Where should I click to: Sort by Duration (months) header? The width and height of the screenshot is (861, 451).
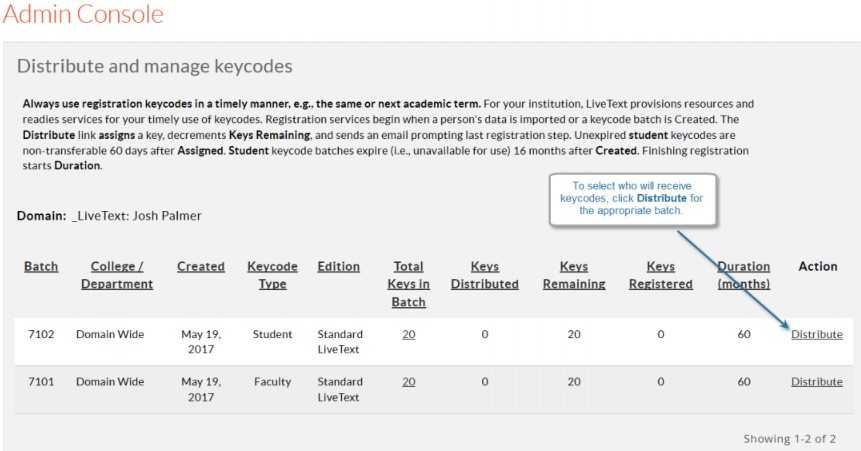point(743,275)
